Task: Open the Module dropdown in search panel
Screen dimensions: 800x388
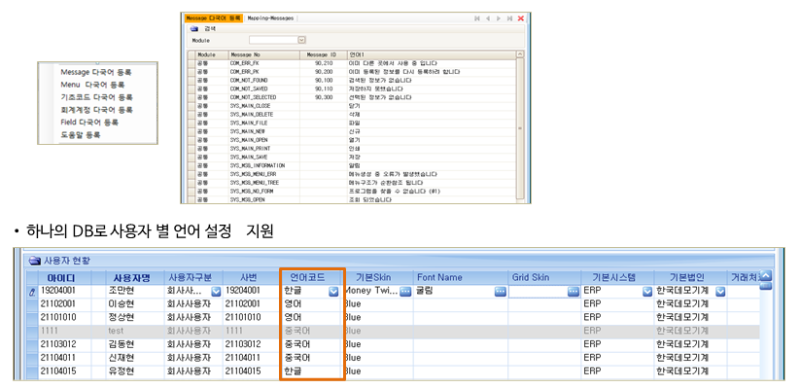Action: coord(302,40)
